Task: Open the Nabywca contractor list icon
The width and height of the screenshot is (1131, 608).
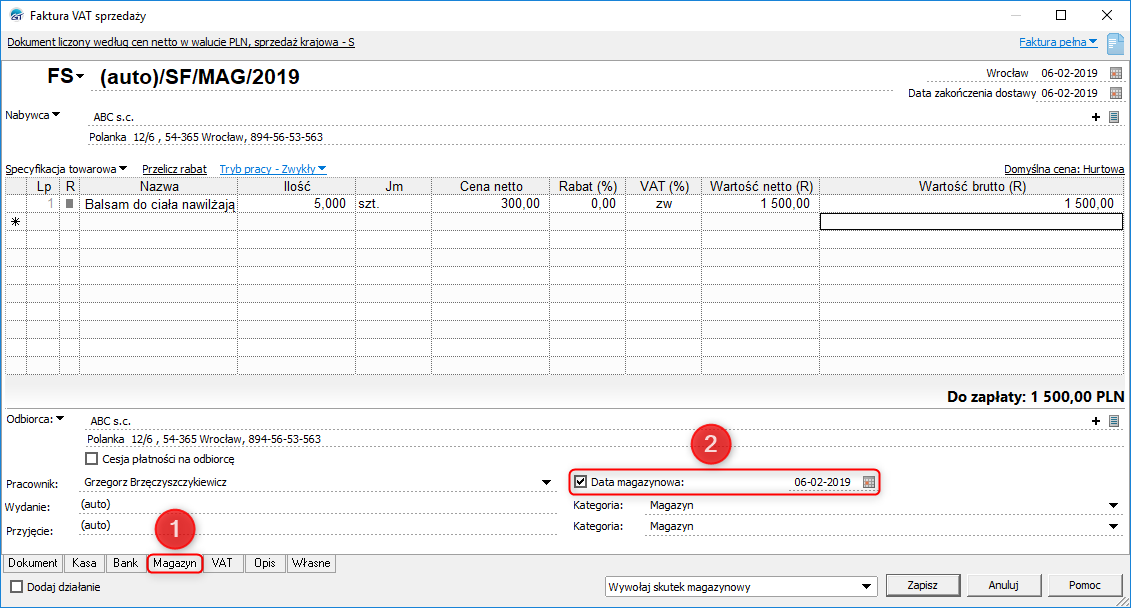Action: point(1114,117)
